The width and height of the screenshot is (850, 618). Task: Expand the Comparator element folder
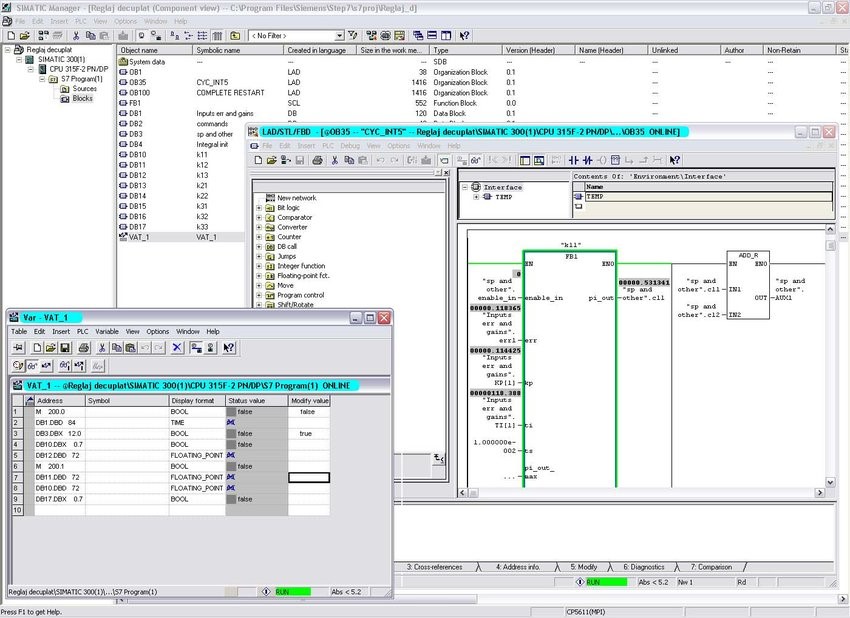tap(259, 217)
